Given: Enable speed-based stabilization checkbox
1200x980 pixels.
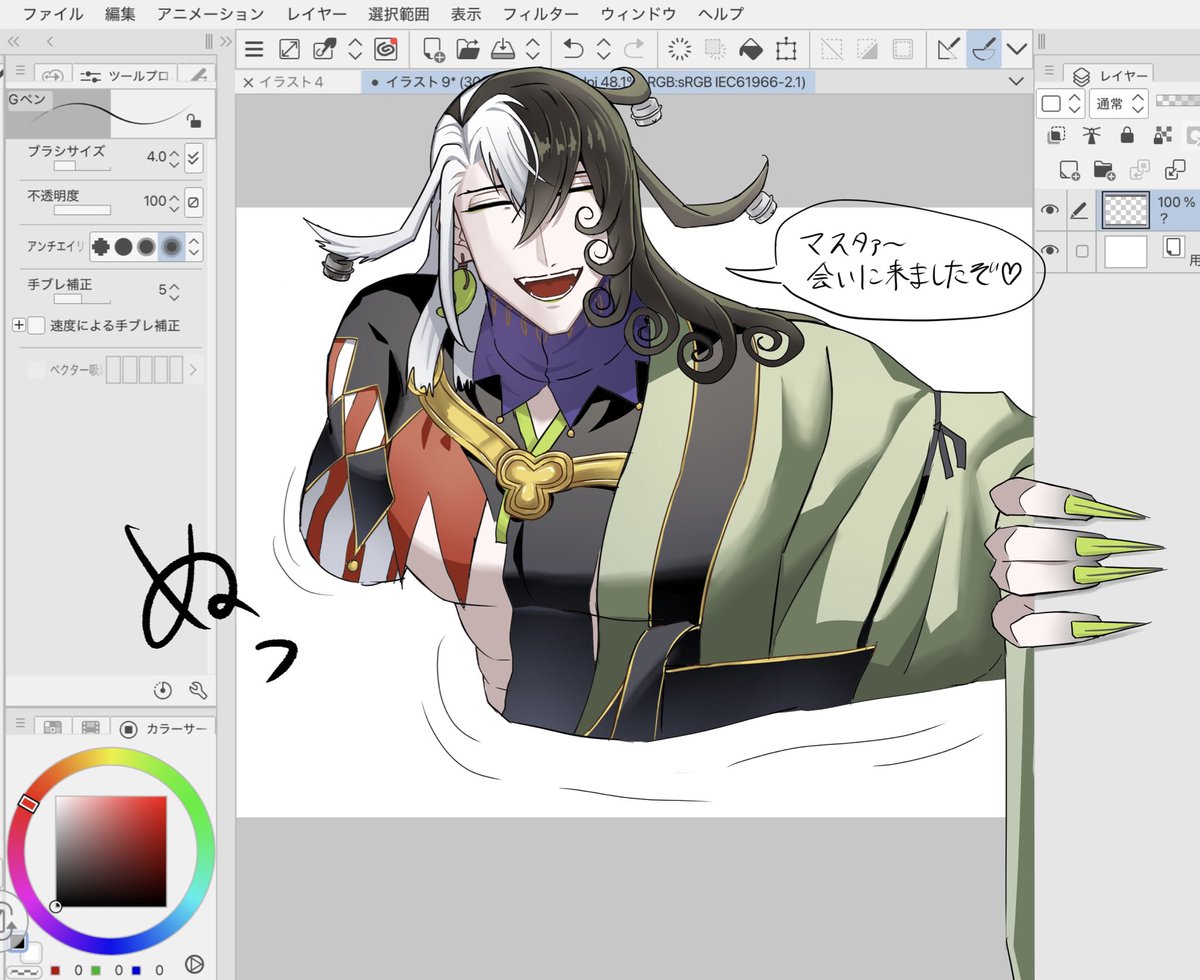Looking at the screenshot, I should coord(36,325).
